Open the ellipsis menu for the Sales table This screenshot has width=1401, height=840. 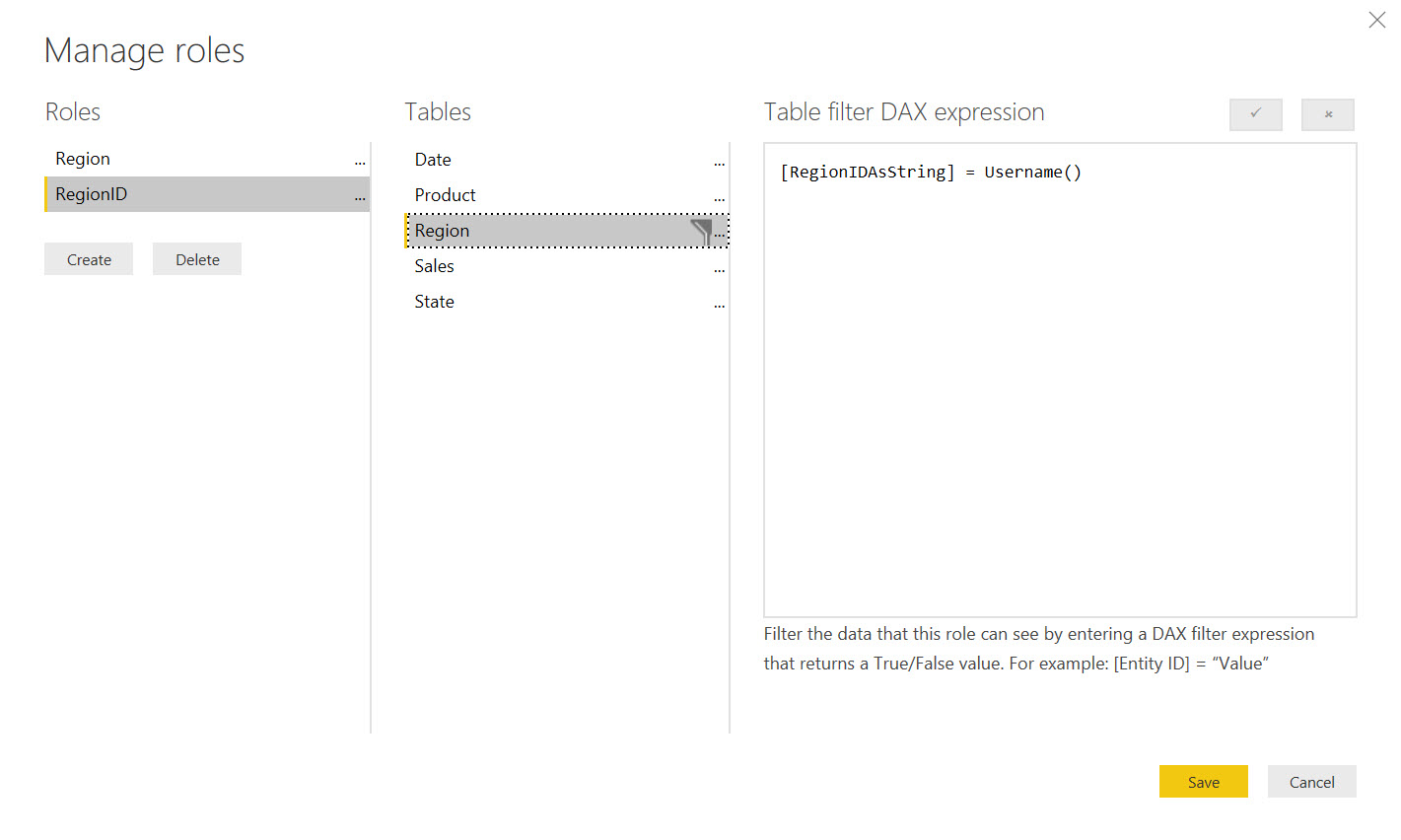pyautogui.click(x=719, y=269)
